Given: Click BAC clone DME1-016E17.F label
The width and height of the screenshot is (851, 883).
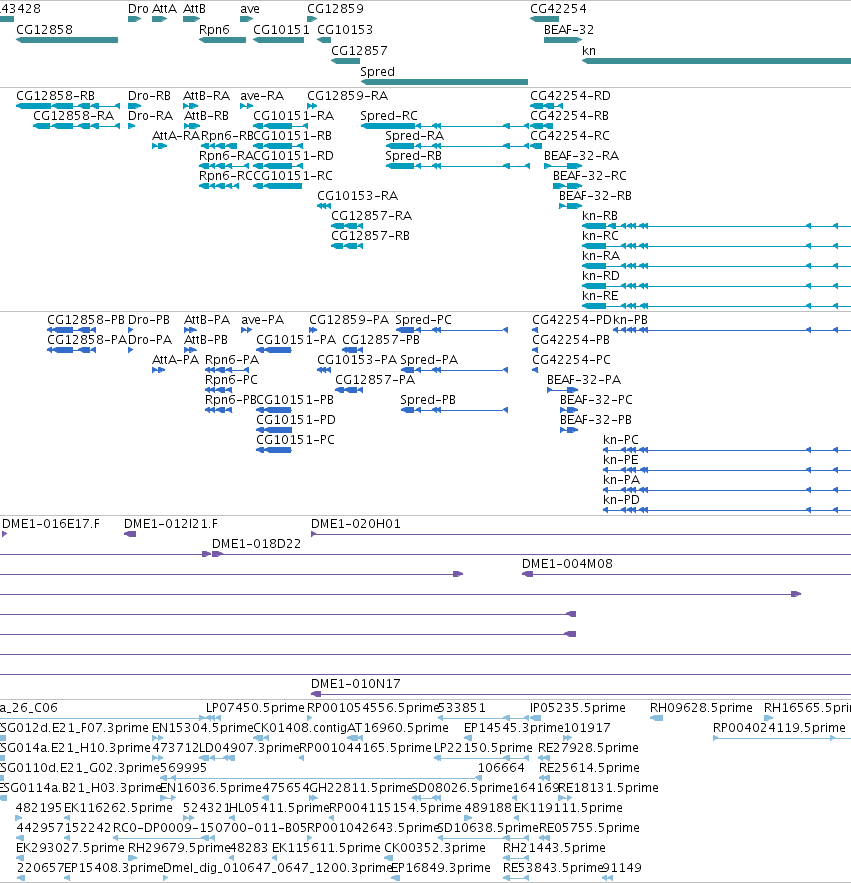Looking at the screenshot, I should pyautogui.click(x=51, y=524).
